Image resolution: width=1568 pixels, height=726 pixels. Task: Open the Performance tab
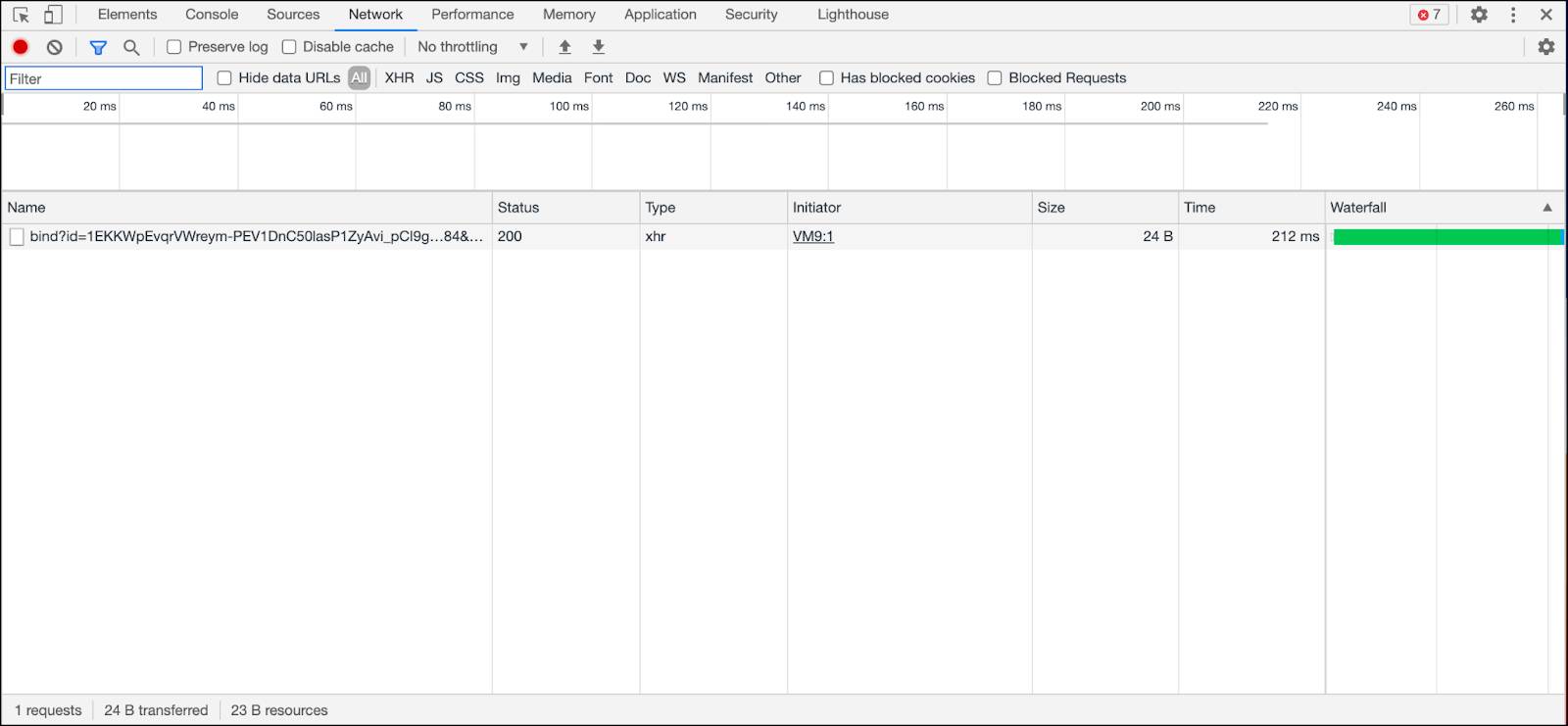(x=472, y=15)
